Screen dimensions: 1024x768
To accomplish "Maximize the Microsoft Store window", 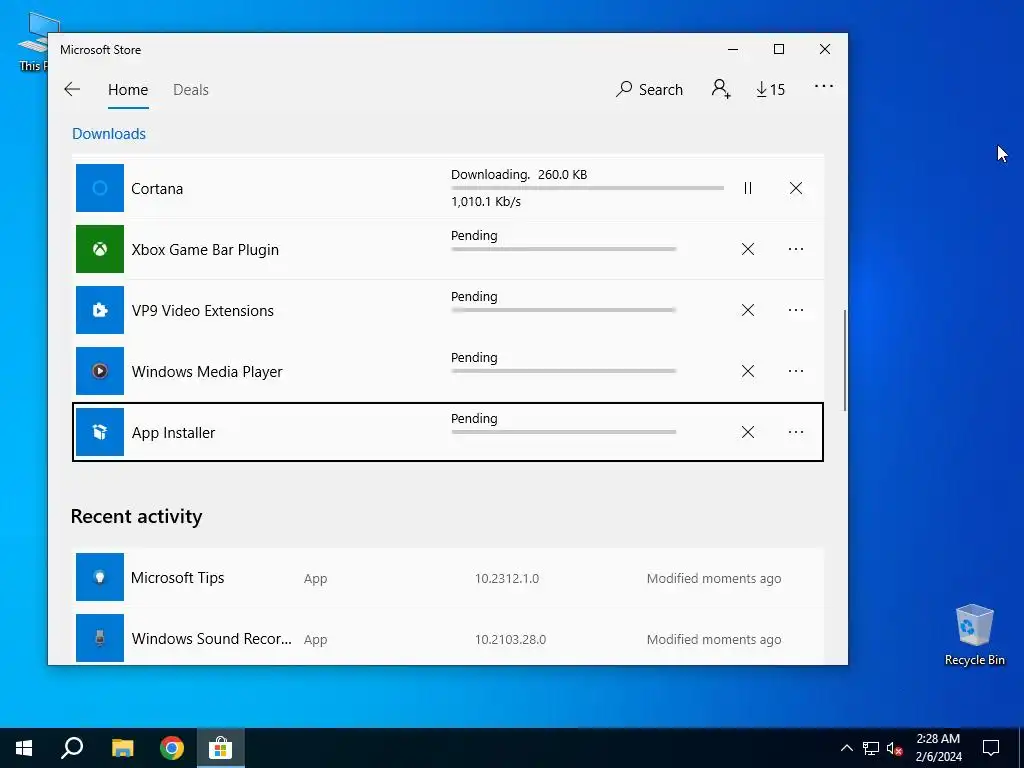I will click(778, 50).
